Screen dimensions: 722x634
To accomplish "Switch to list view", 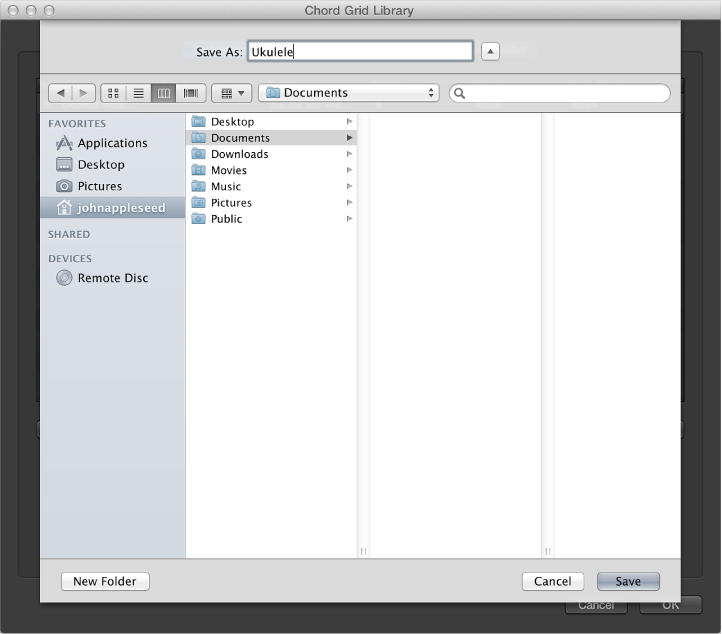I will 139,93.
